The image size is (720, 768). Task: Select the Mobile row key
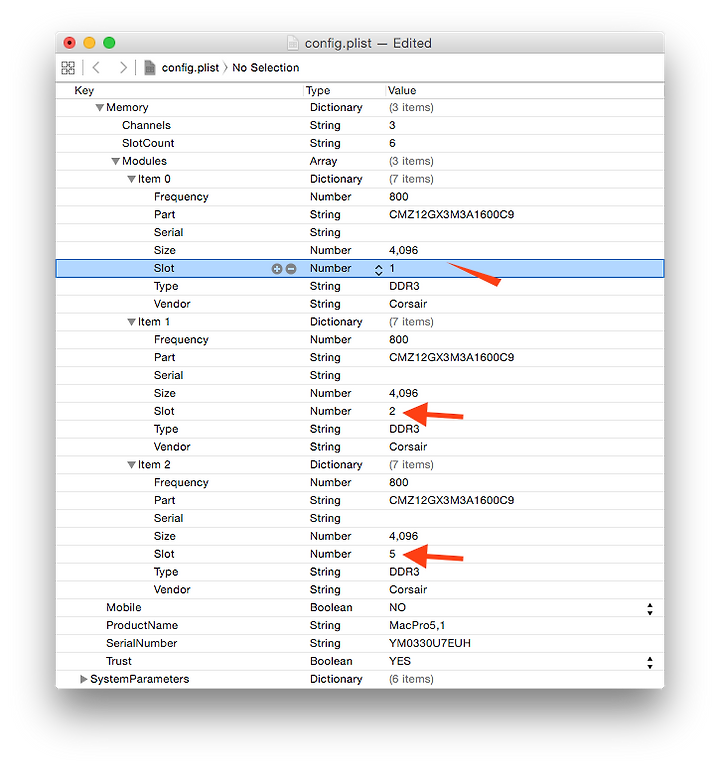click(x=123, y=607)
